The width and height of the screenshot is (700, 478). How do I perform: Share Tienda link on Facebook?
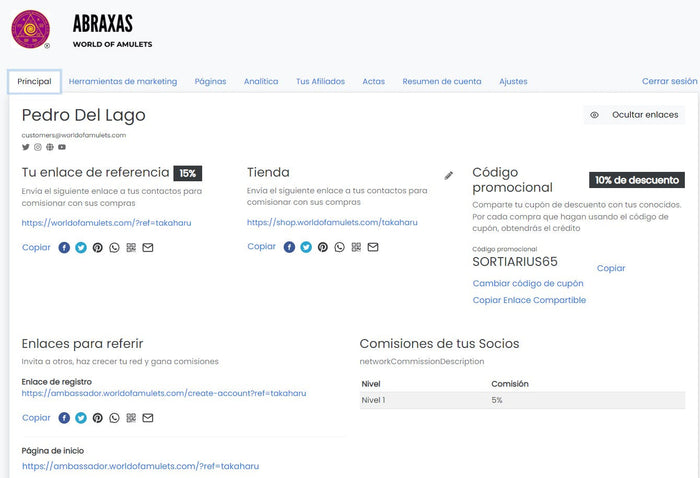pos(289,247)
